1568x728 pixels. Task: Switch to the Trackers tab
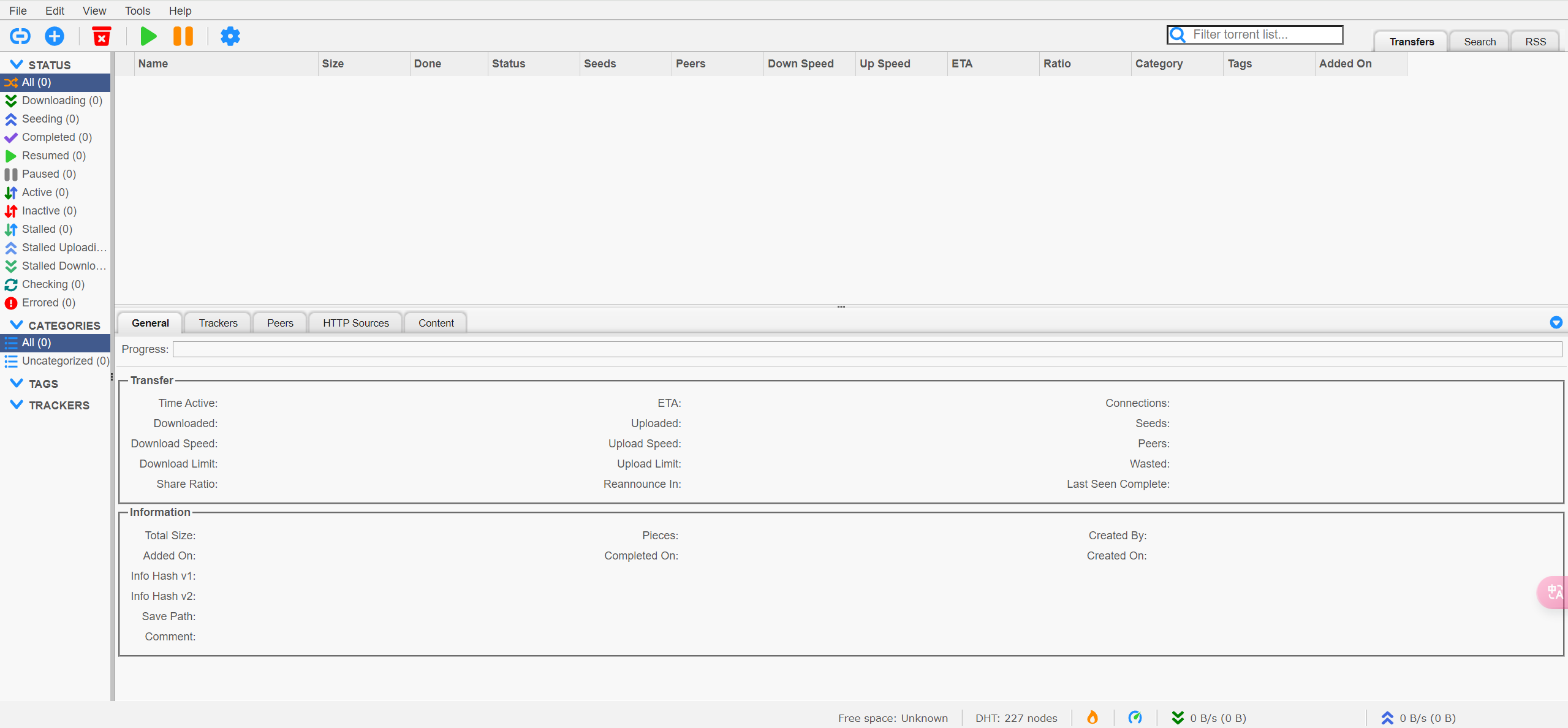tap(218, 323)
